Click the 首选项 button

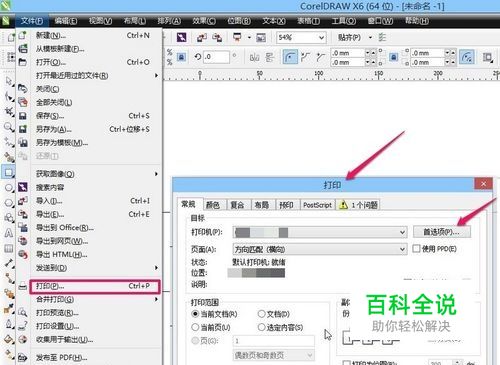pyautogui.click(x=442, y=232)
